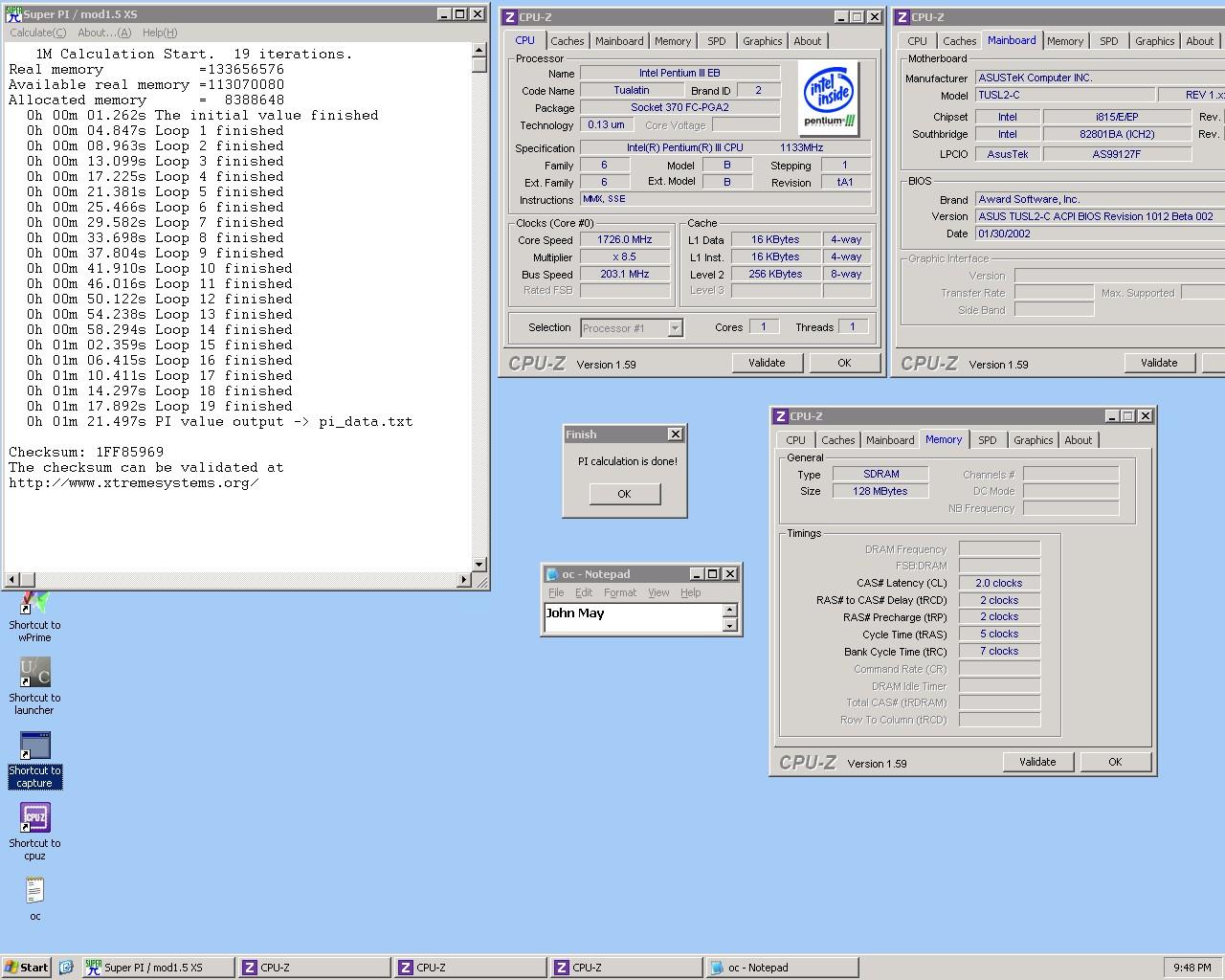The height and width of the screenshot is (980, 1225).
Task: Click Notepad scrollbar down arrow
Action: [x=729, y=626]
